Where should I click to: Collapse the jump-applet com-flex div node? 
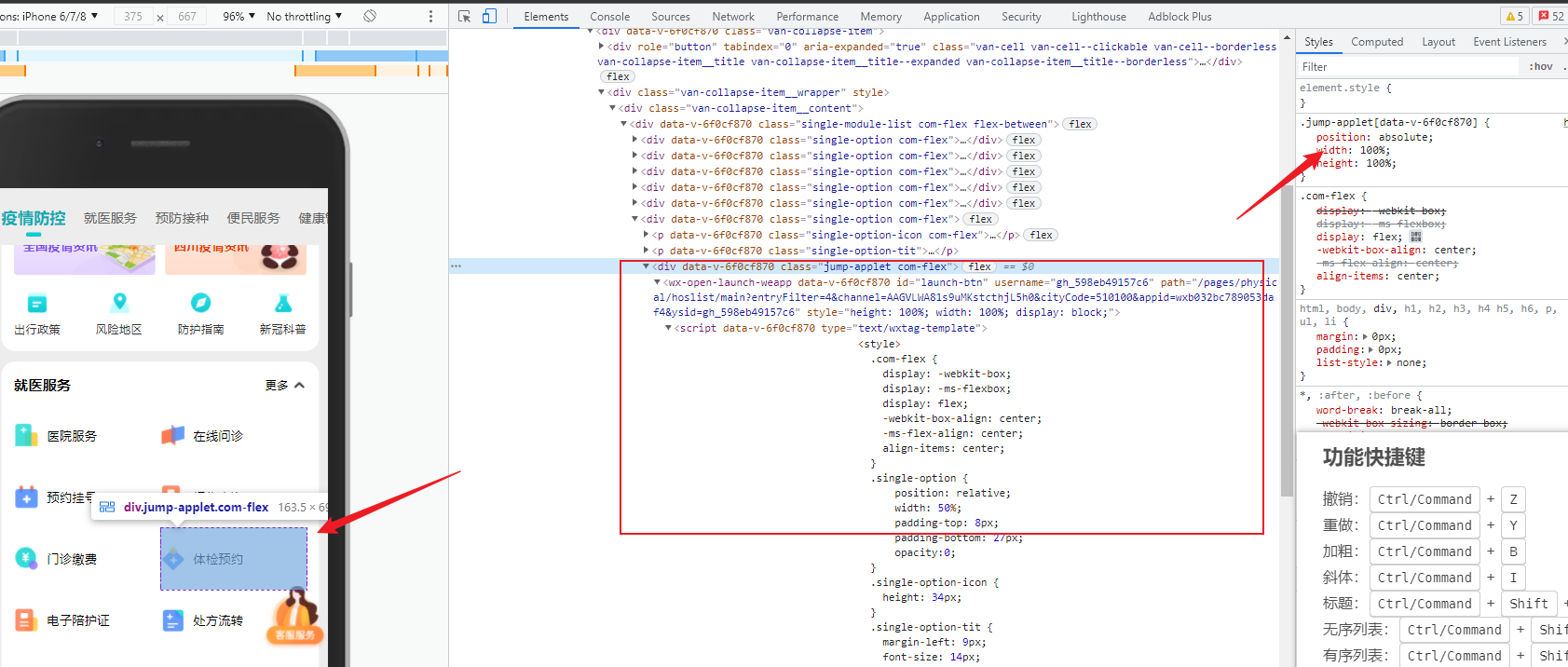tap(646, 266)
